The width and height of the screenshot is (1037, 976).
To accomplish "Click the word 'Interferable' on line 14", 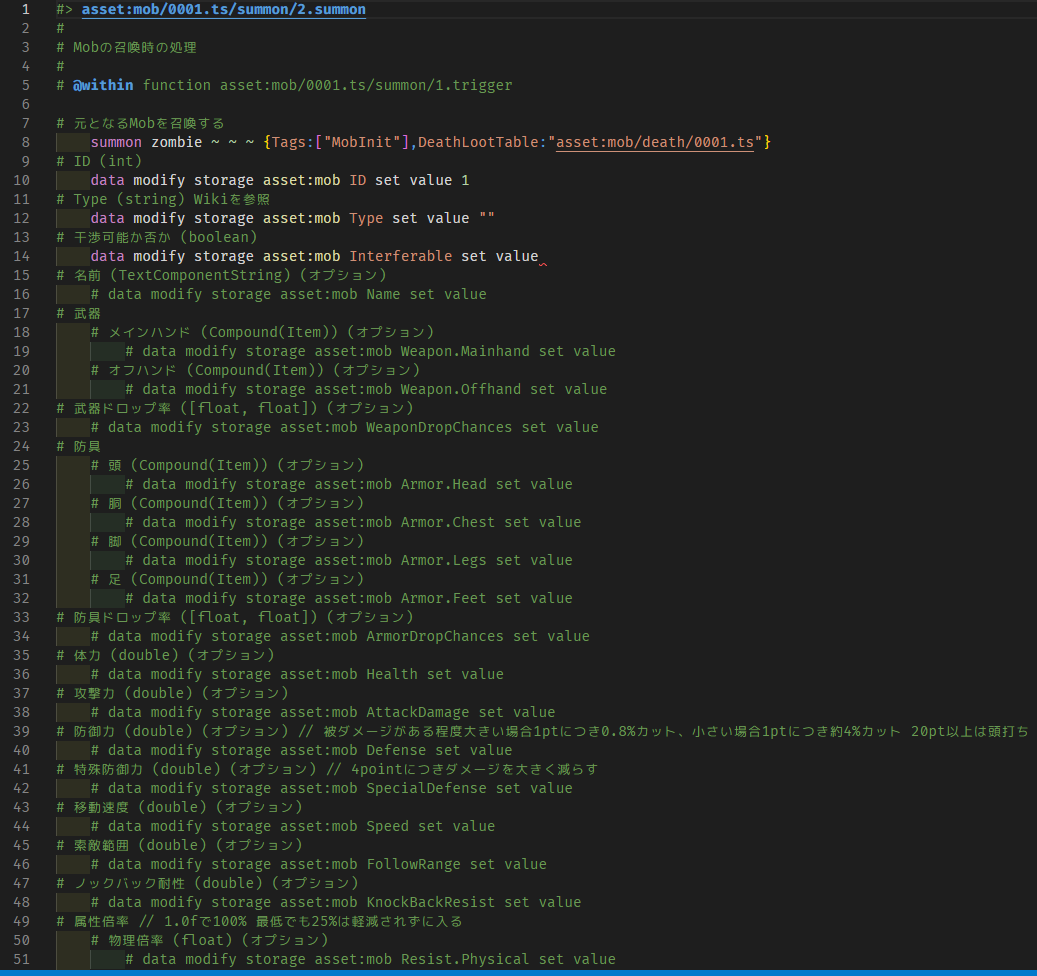I will click(401, 257).
